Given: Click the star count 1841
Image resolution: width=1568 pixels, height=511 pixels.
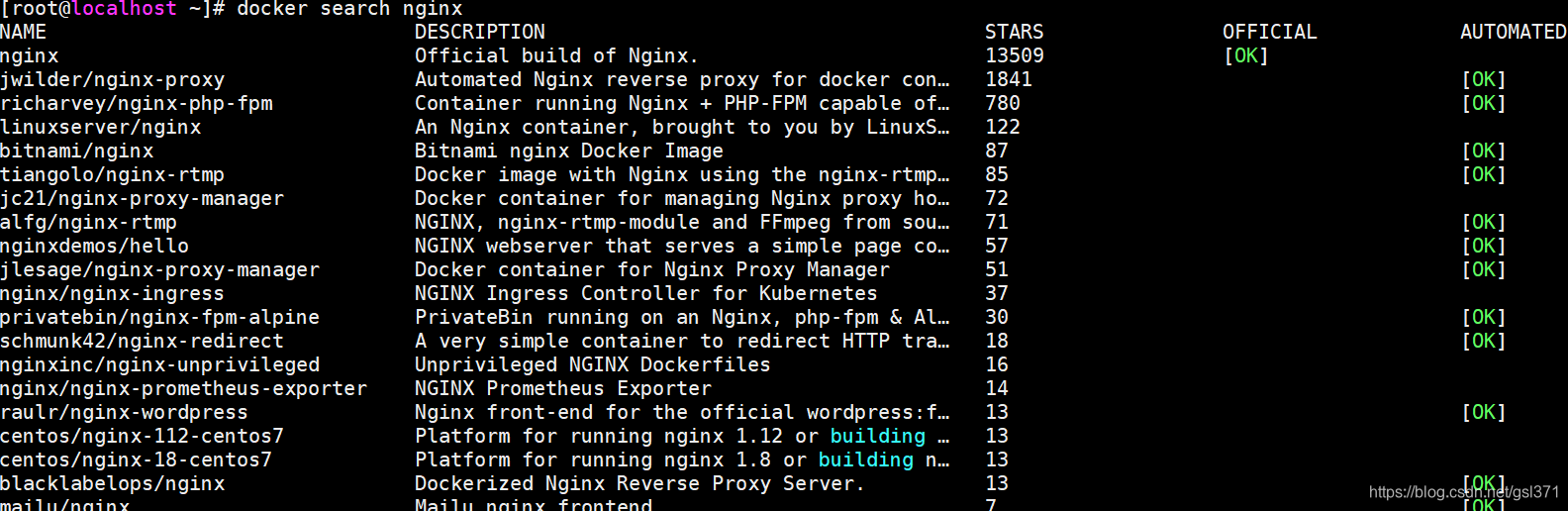Looking at the screenshot, I should pos(1009,79).
